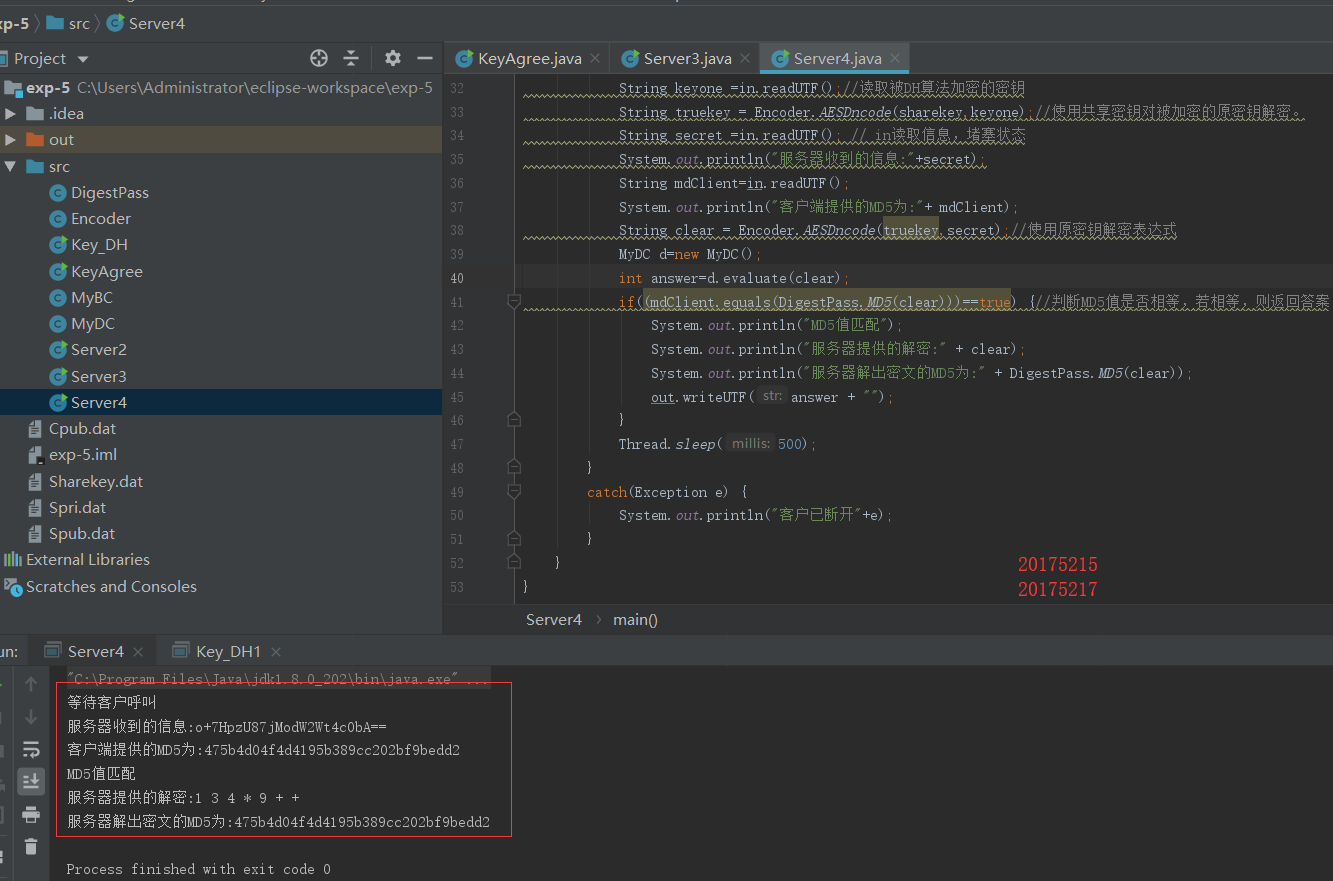Click the 'int answer=d.evaluate(clear);' code line

coord(734,278)
